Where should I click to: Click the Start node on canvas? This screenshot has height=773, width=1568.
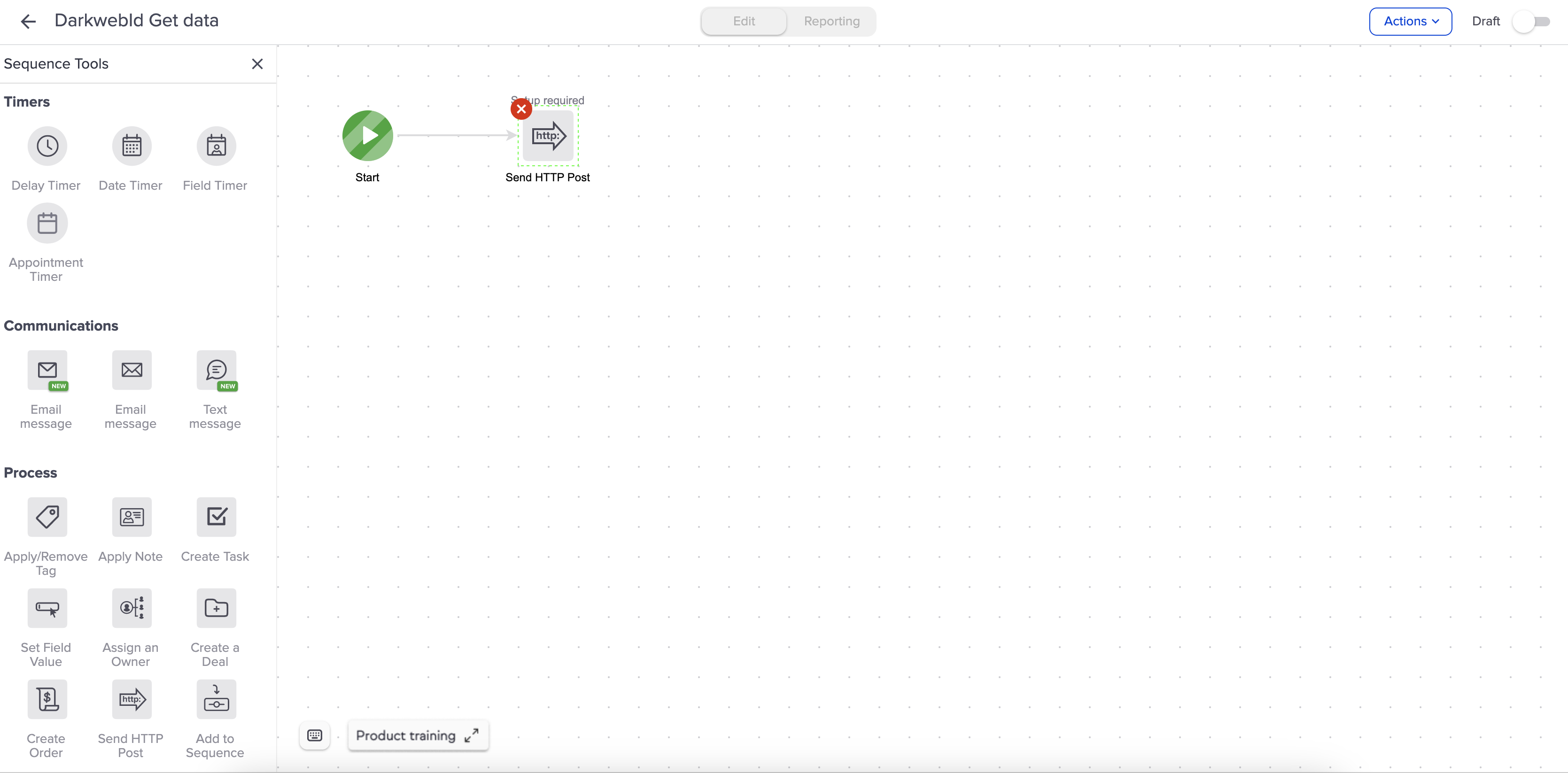[x=368, y=136]
